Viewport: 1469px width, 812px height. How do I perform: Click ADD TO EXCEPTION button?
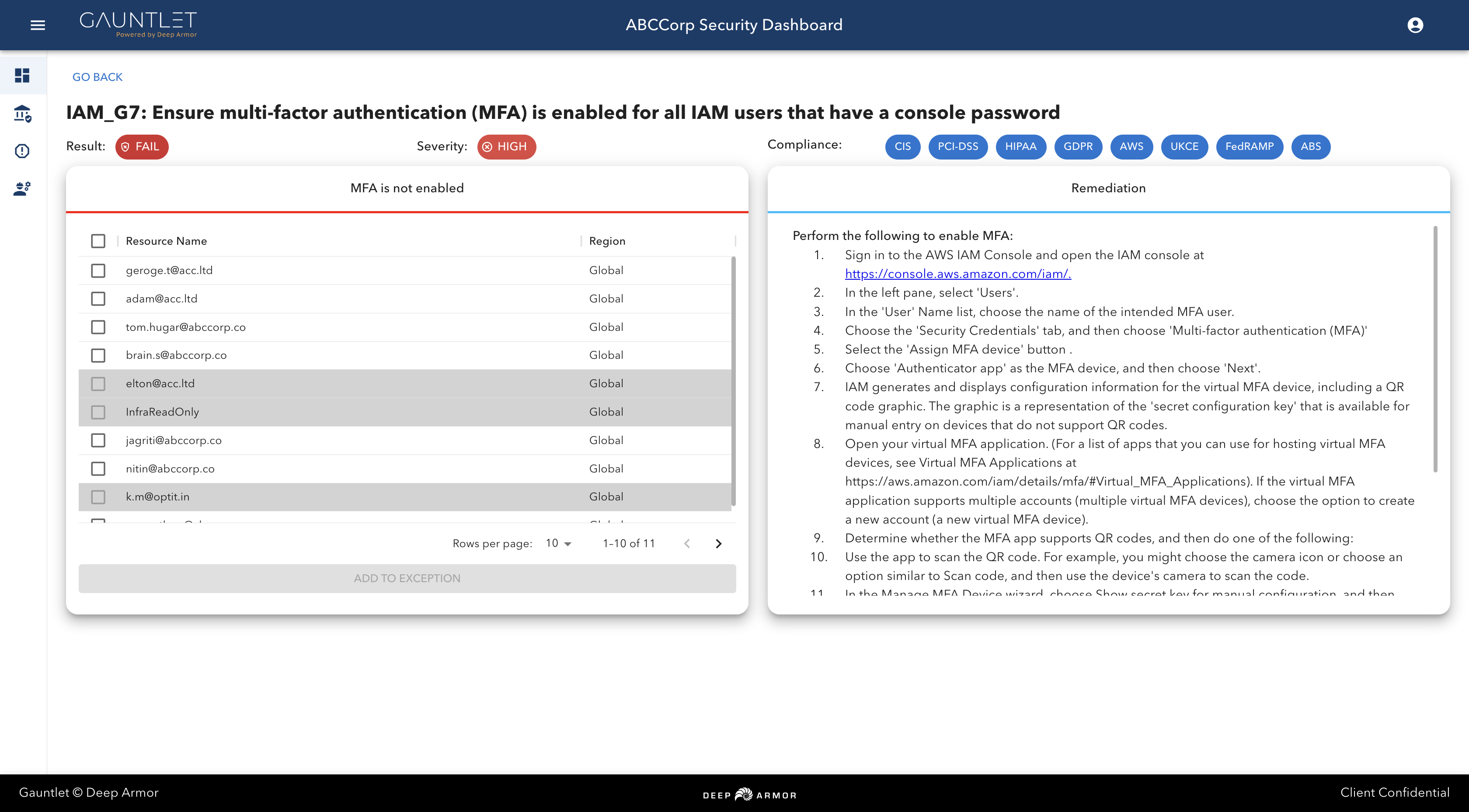click(406, 578)
